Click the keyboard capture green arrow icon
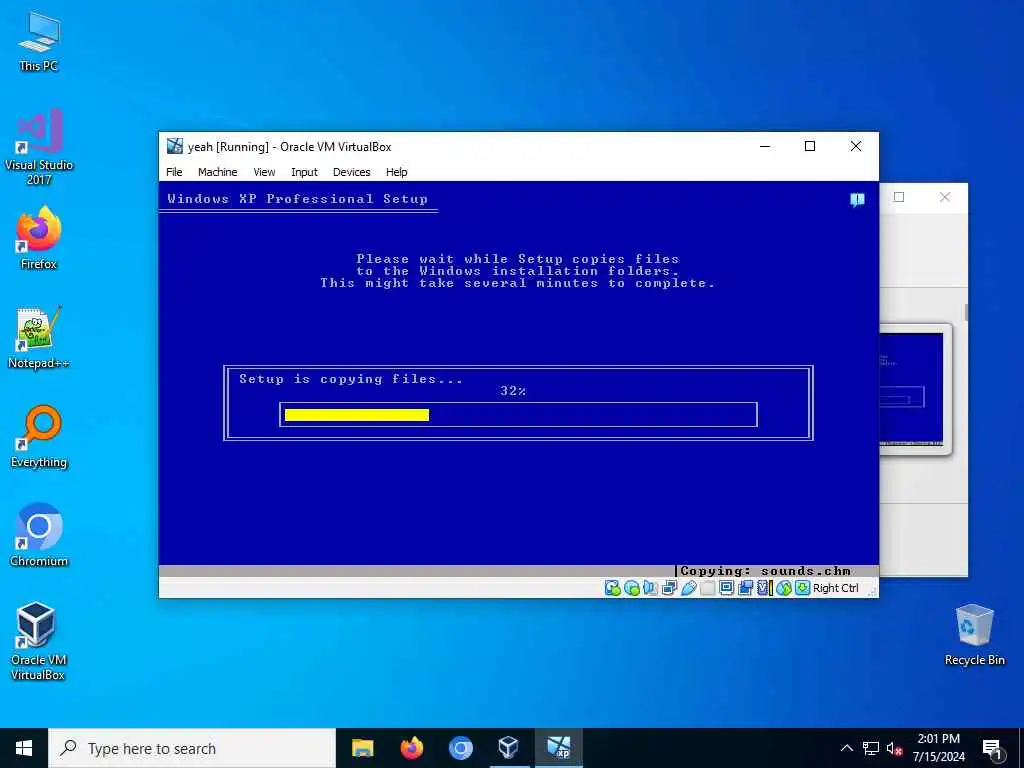 (803, 588)
